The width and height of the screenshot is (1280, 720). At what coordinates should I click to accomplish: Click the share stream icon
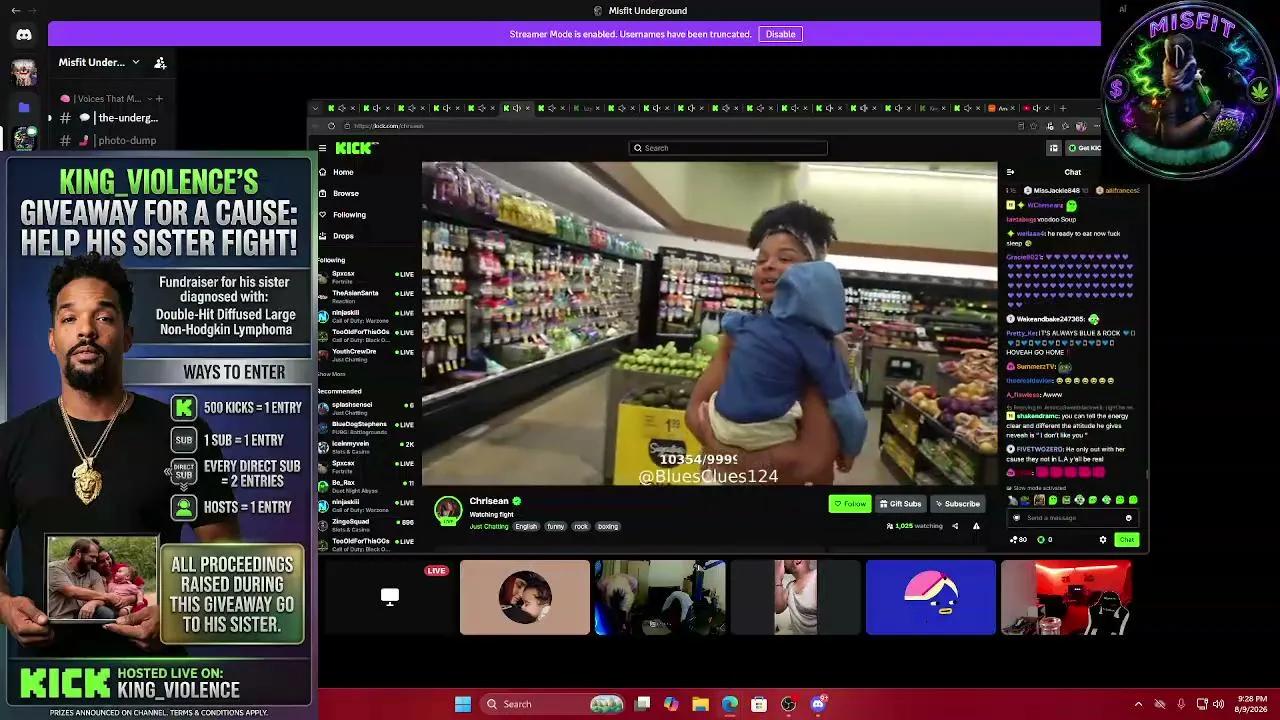point(955,526)
